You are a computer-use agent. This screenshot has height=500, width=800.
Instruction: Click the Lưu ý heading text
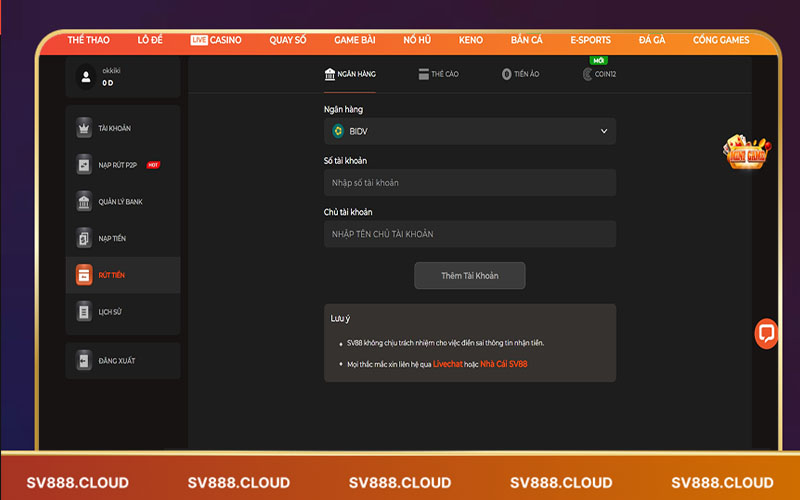(x=340, y=318)
